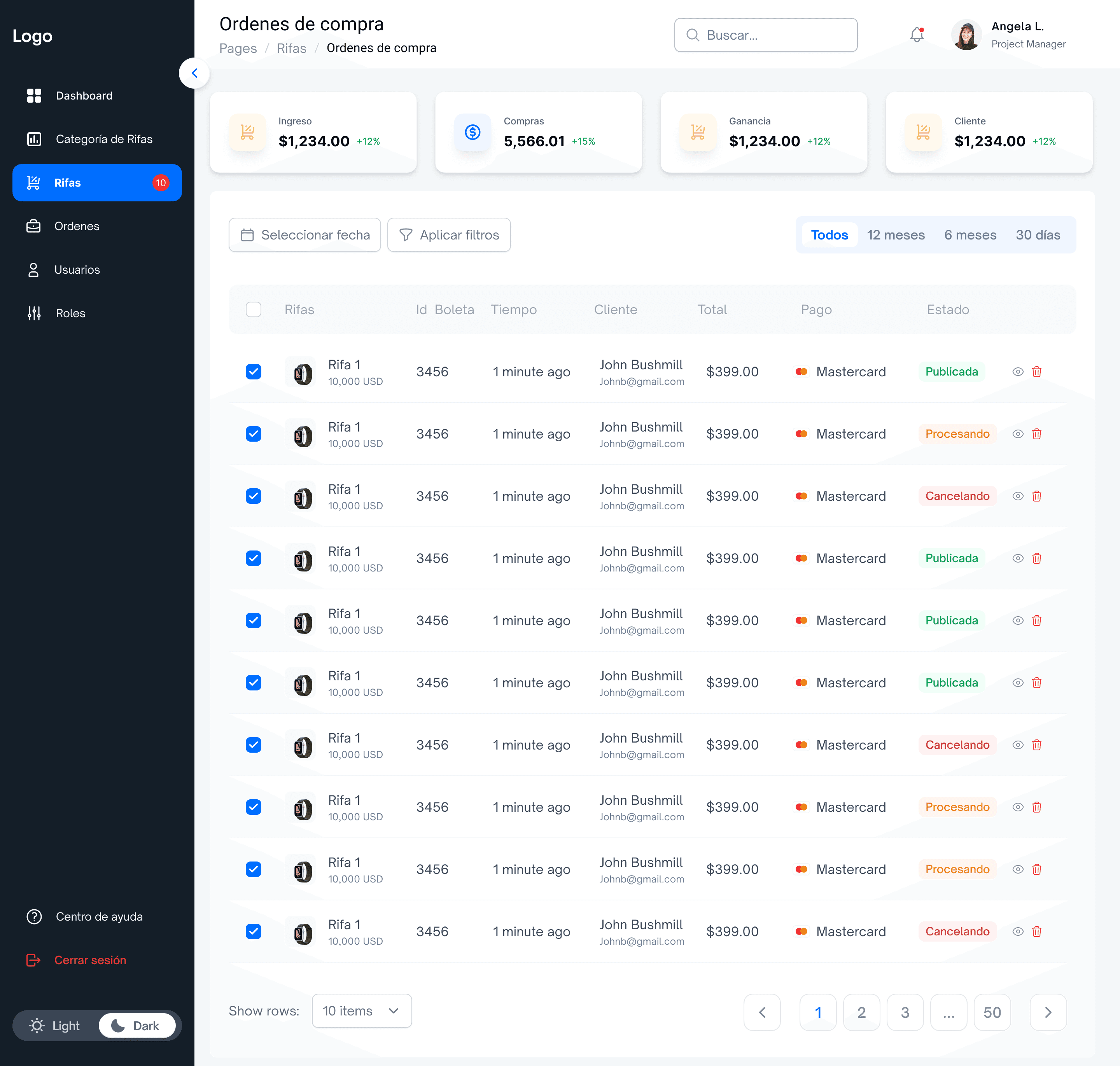1120x1066 pixels.
Task: Uncheck the first order row checkbox
Action: point(254,372)
